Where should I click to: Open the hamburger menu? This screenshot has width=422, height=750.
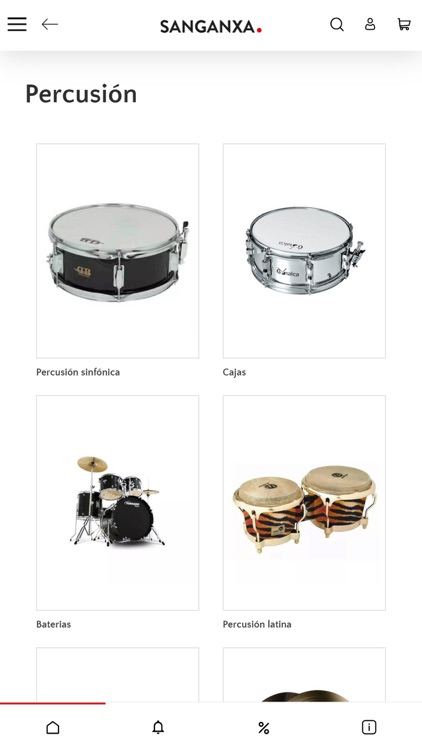tap(17, 24)
